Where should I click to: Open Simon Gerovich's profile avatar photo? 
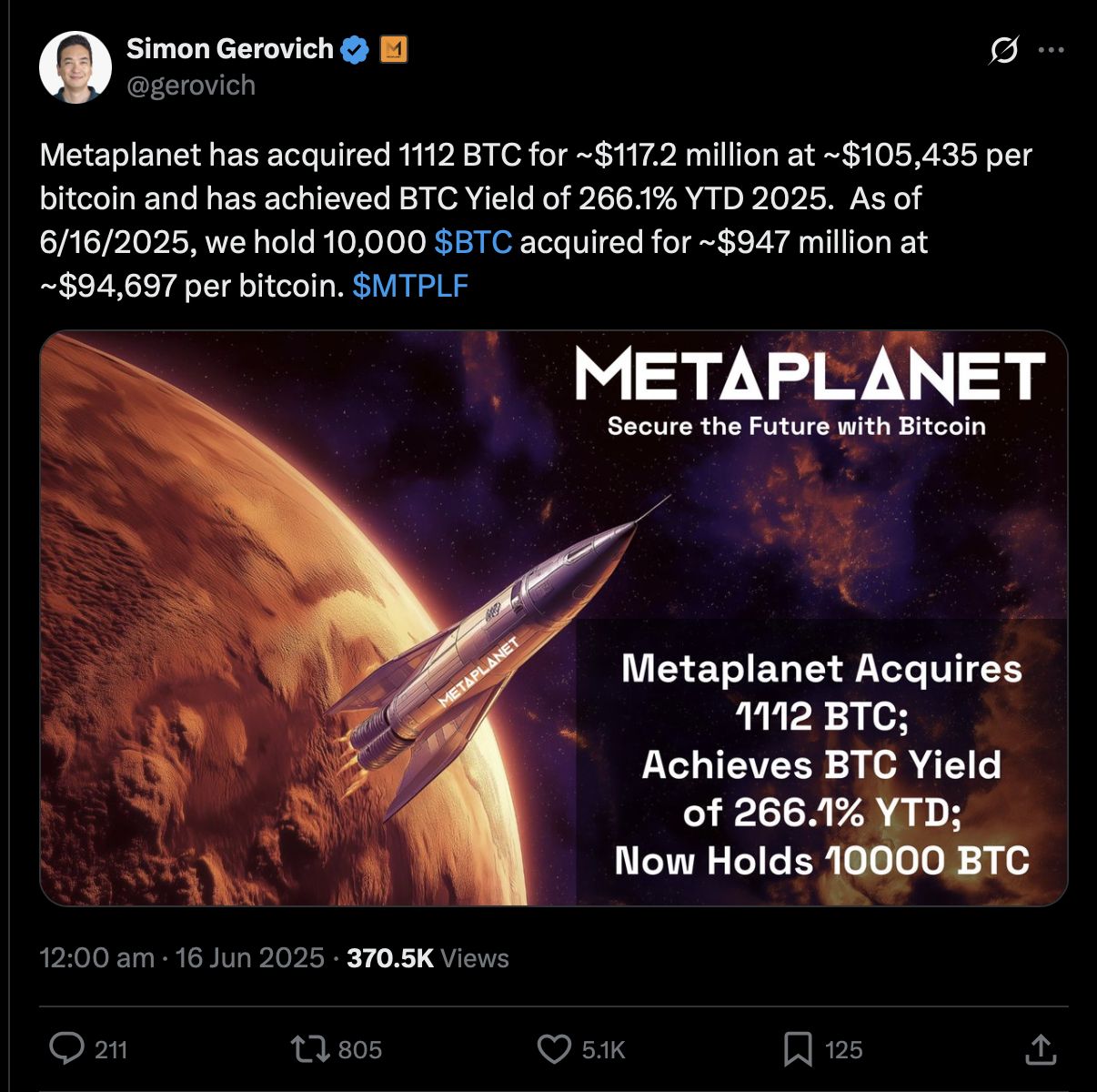75,66
